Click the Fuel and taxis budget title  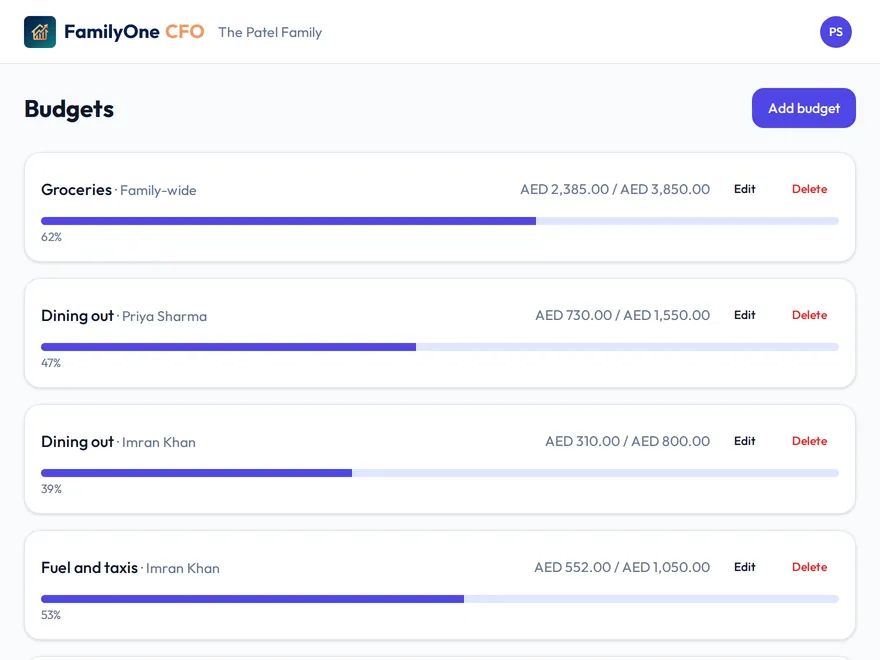point(89,567)
